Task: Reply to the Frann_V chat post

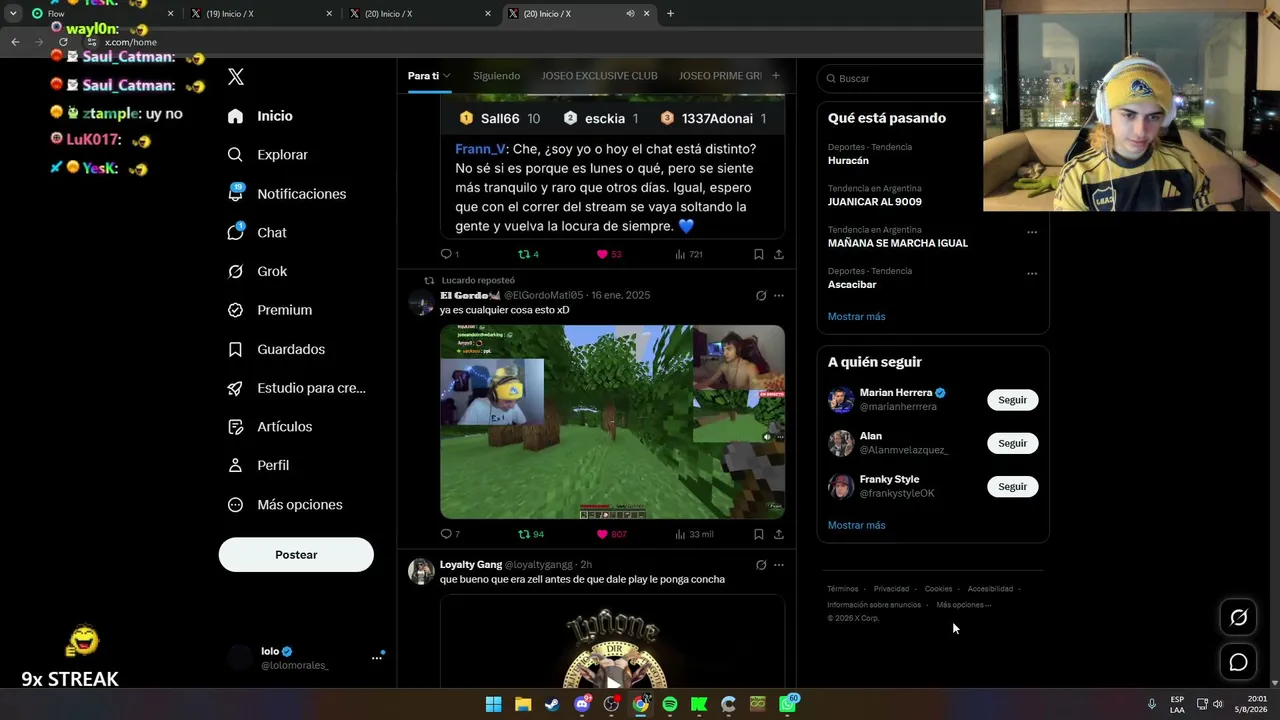Action: [x=449, y=254]
